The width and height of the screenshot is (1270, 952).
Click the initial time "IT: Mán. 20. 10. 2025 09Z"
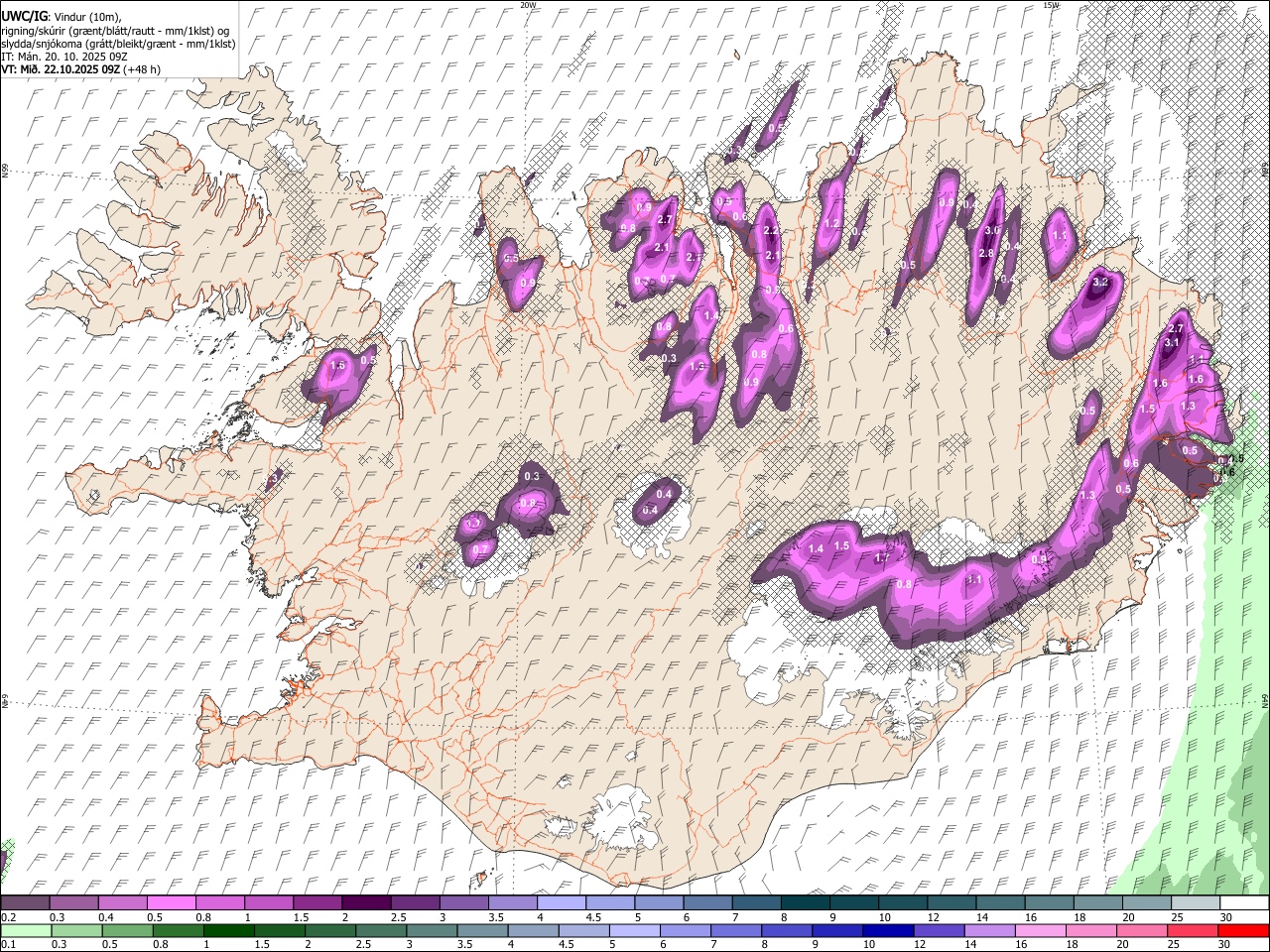pyautogui.click(x=65, y=57)
